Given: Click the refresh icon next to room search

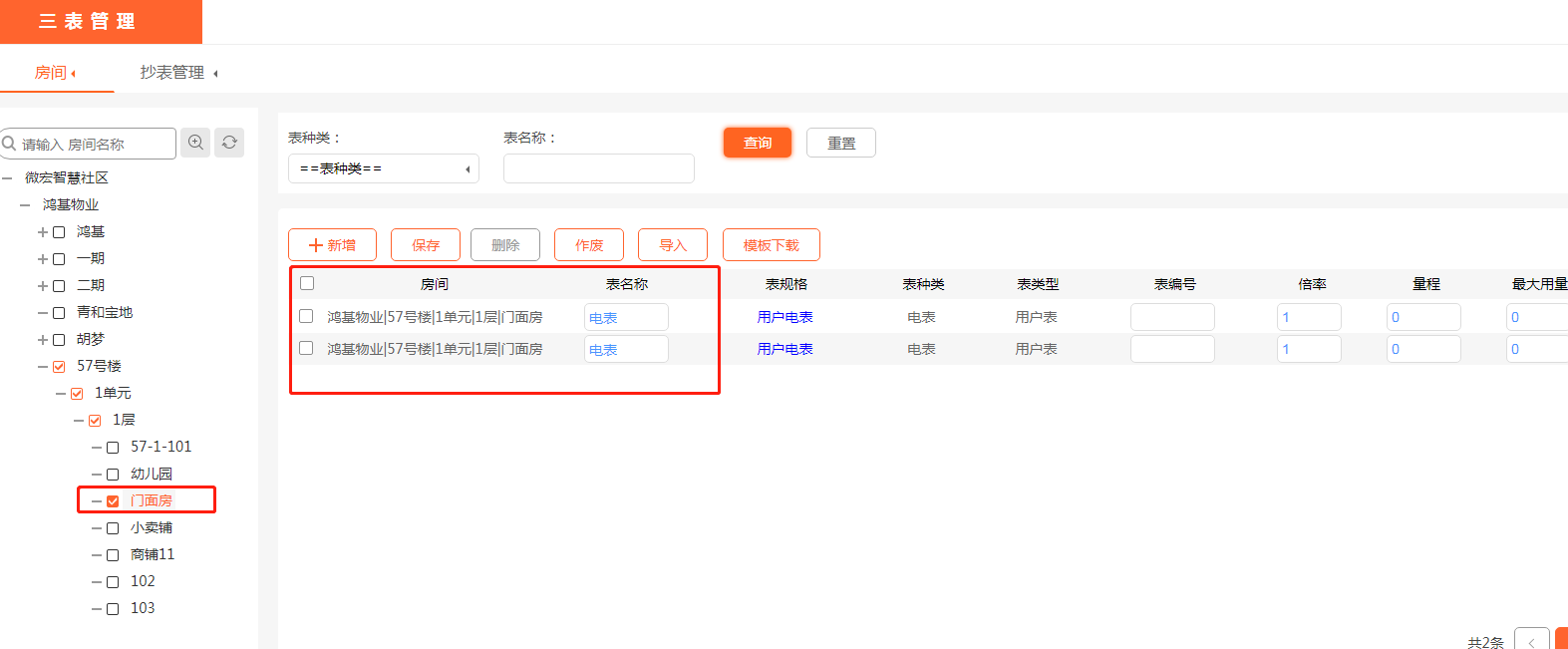Looking at the screenshot, I should pyautogui.click(x=229, y=143).
